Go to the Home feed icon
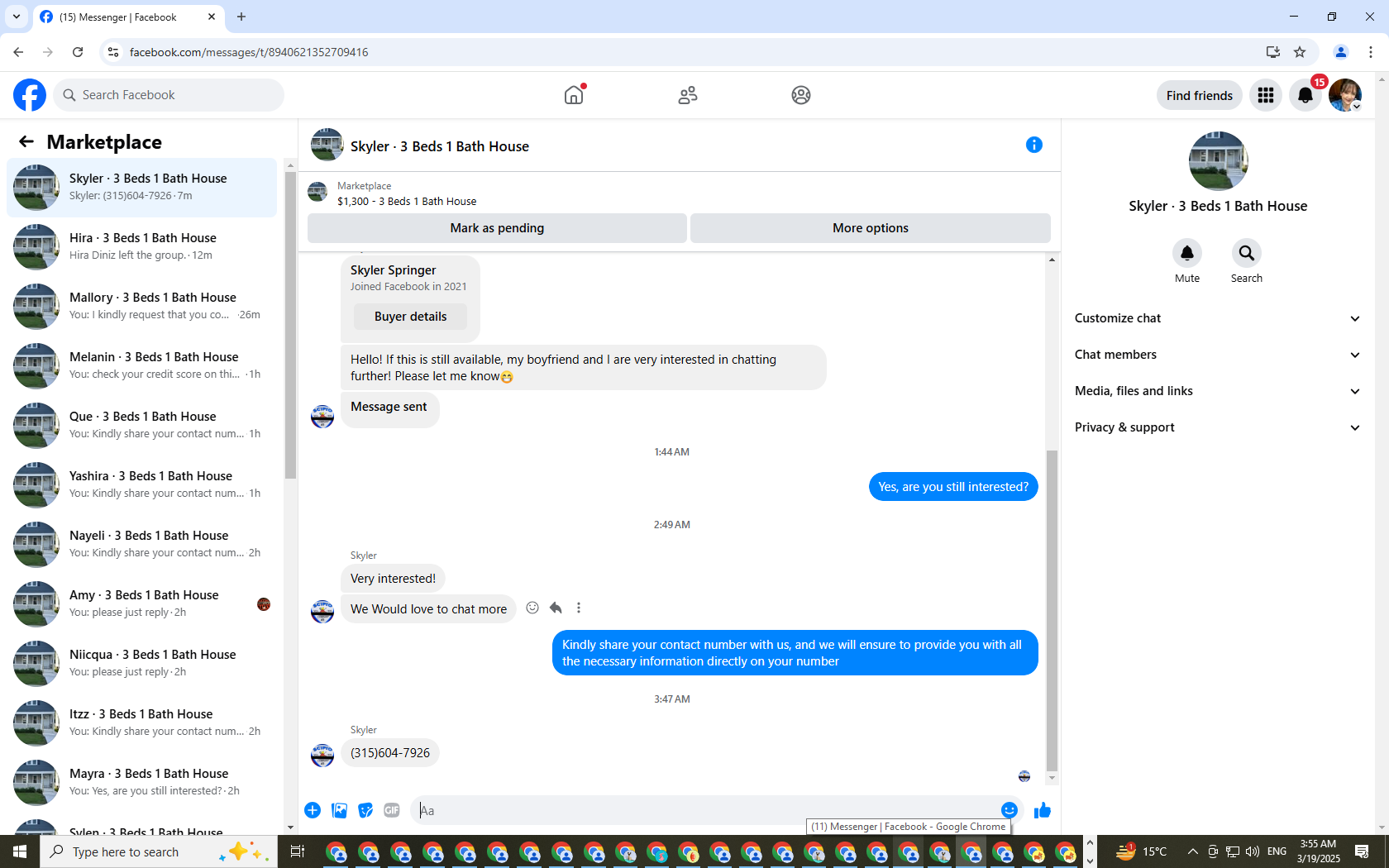1389x868 pixels. 574,95
